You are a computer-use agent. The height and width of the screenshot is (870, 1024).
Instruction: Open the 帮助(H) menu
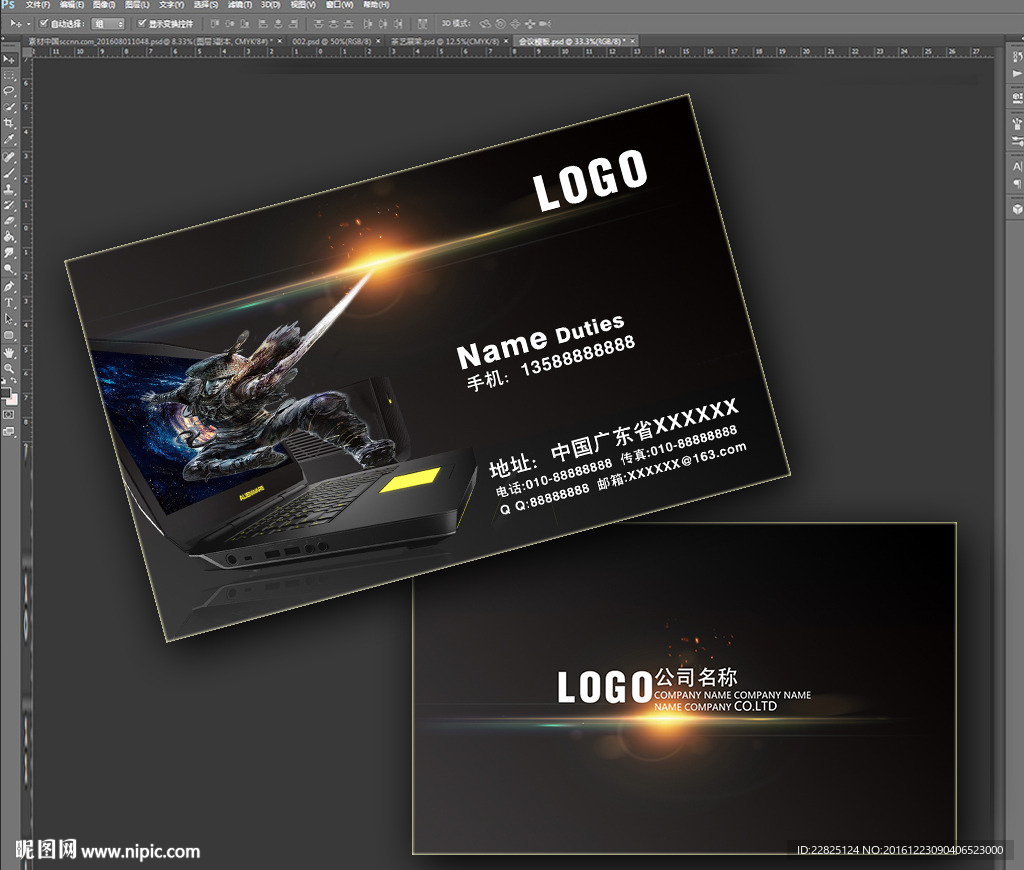click(376, 5)
